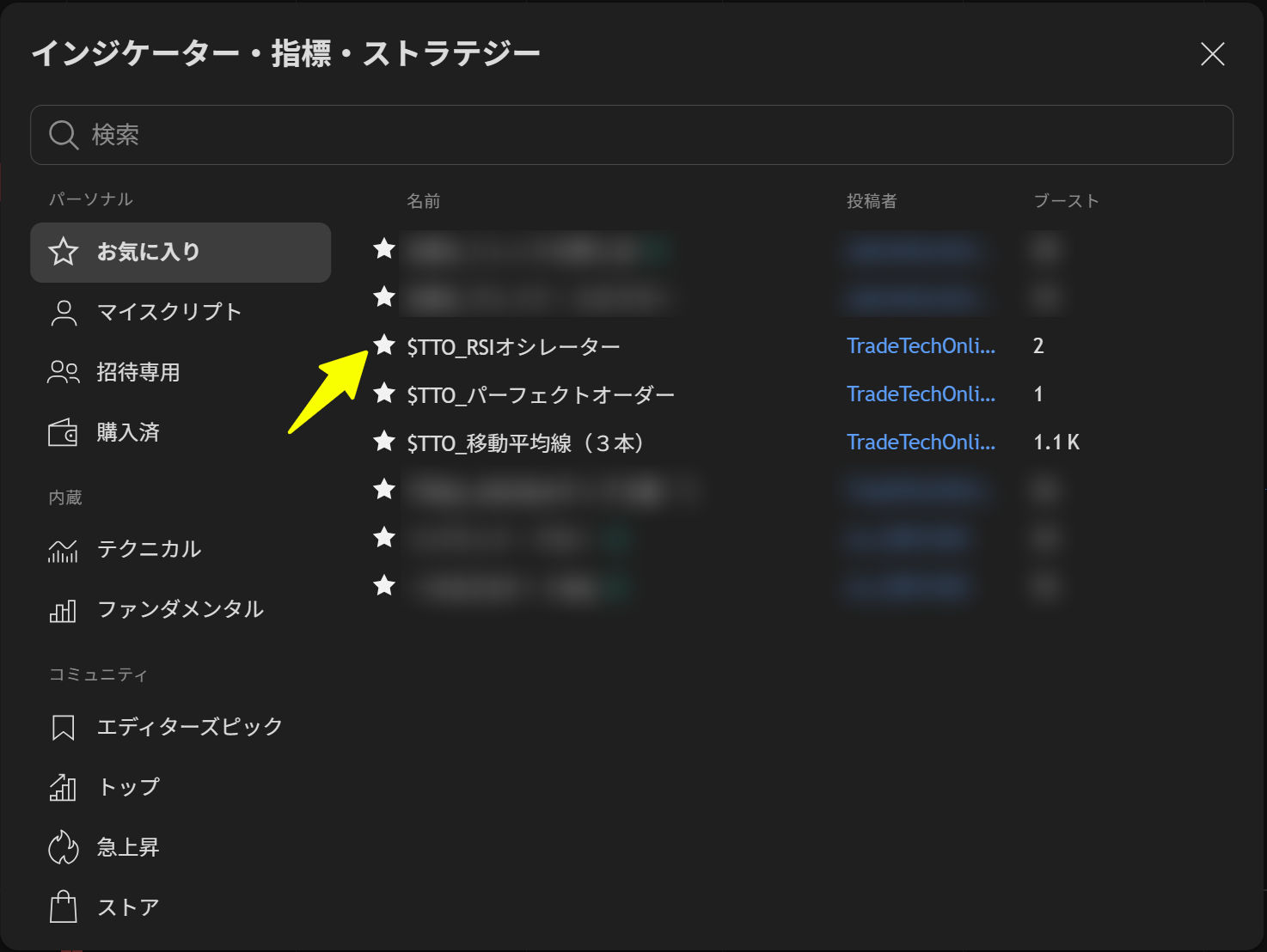Toggle favorite star for $TTO_パーフェクトオーダー
The height and width of the screenshot is (952, 1267).
pyautogui.click(x=384, y=393)
